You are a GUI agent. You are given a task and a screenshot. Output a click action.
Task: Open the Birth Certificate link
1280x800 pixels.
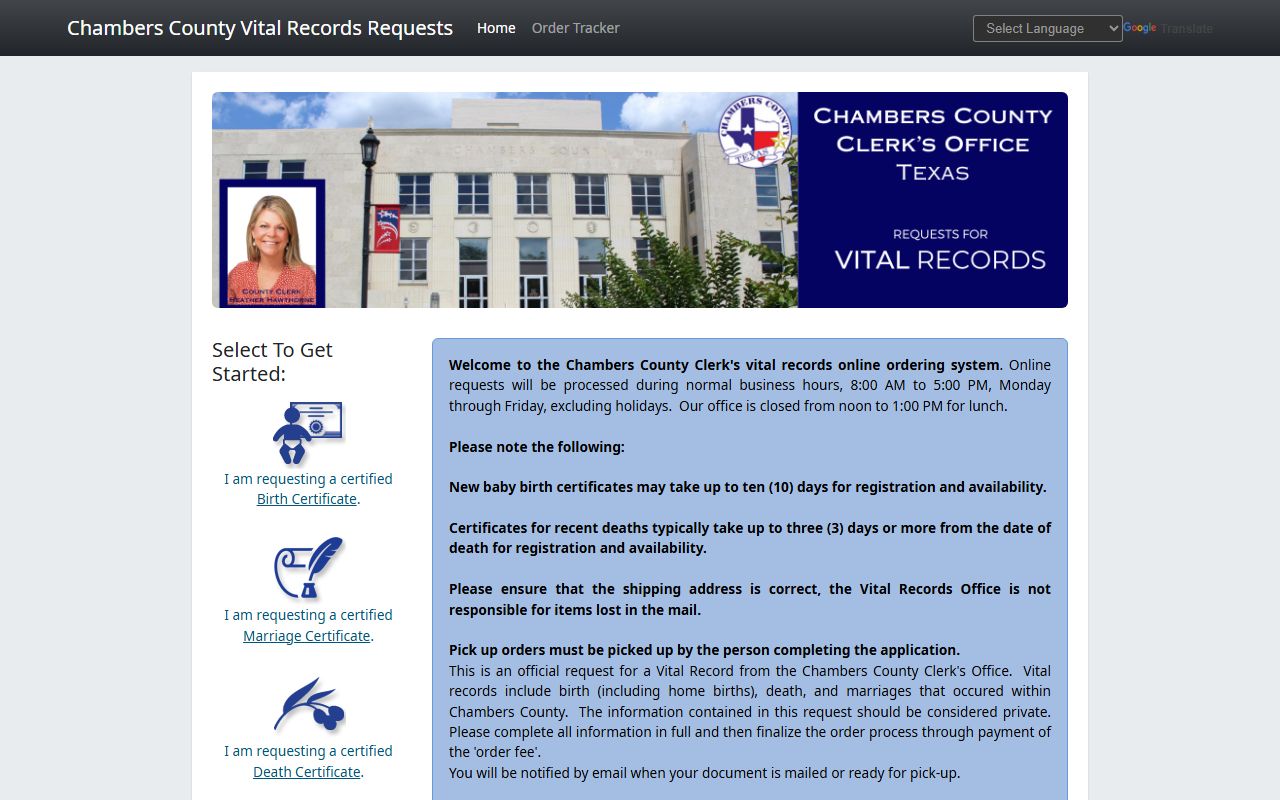click(307, 499)
